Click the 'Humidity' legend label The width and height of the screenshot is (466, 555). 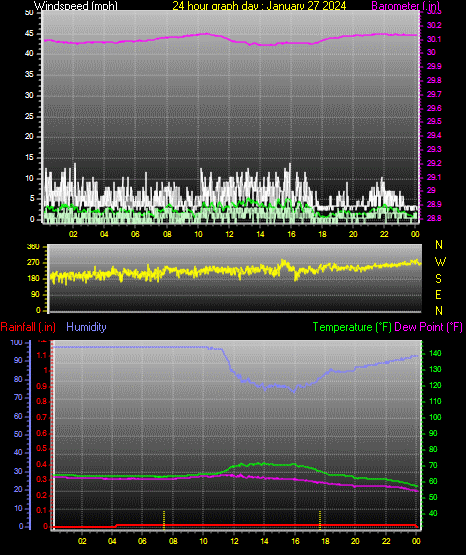click(86, 327)
